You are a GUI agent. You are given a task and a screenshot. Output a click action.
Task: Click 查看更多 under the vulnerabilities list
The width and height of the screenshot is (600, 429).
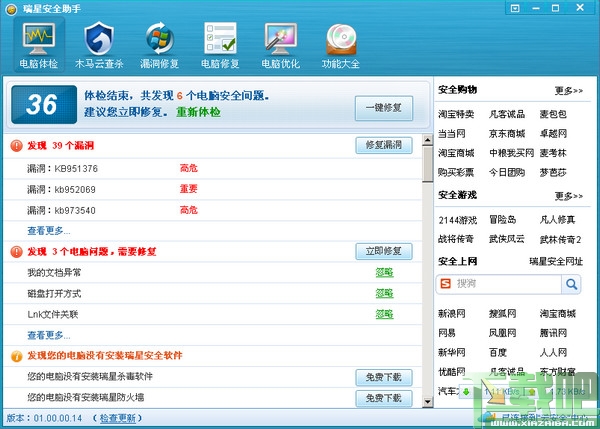(x=49, y=231)
